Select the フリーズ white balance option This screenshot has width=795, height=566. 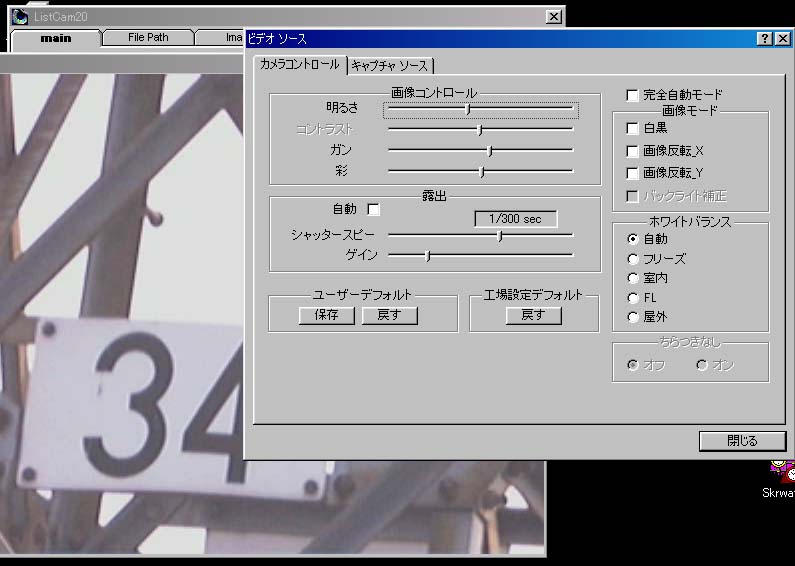point(632,258)
